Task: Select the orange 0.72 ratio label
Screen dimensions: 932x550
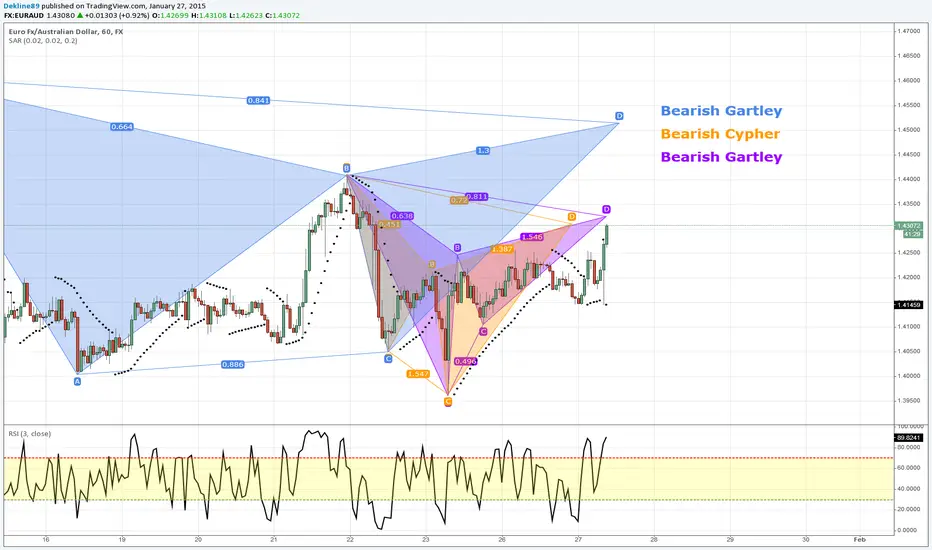Action: point(458,201)
